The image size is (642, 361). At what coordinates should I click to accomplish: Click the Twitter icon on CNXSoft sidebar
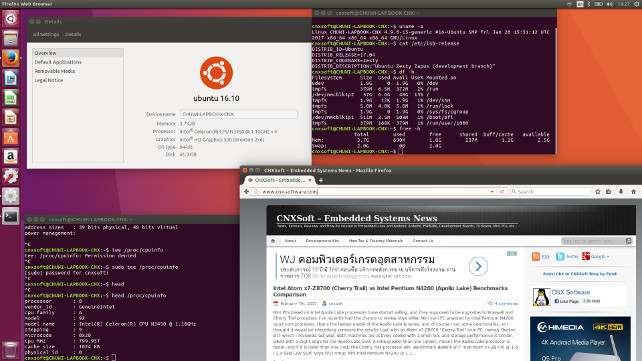(560, 257)
